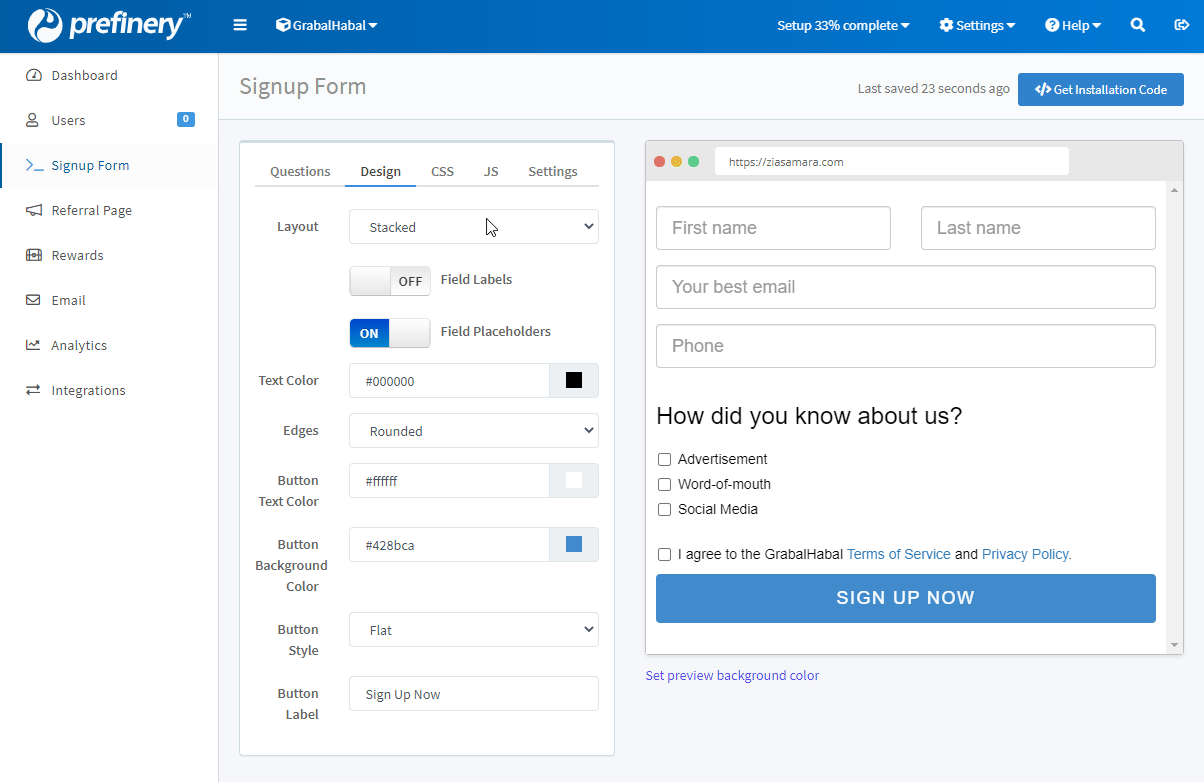
Task: Turn off Field Placeholders
Action: click(389, 332)
